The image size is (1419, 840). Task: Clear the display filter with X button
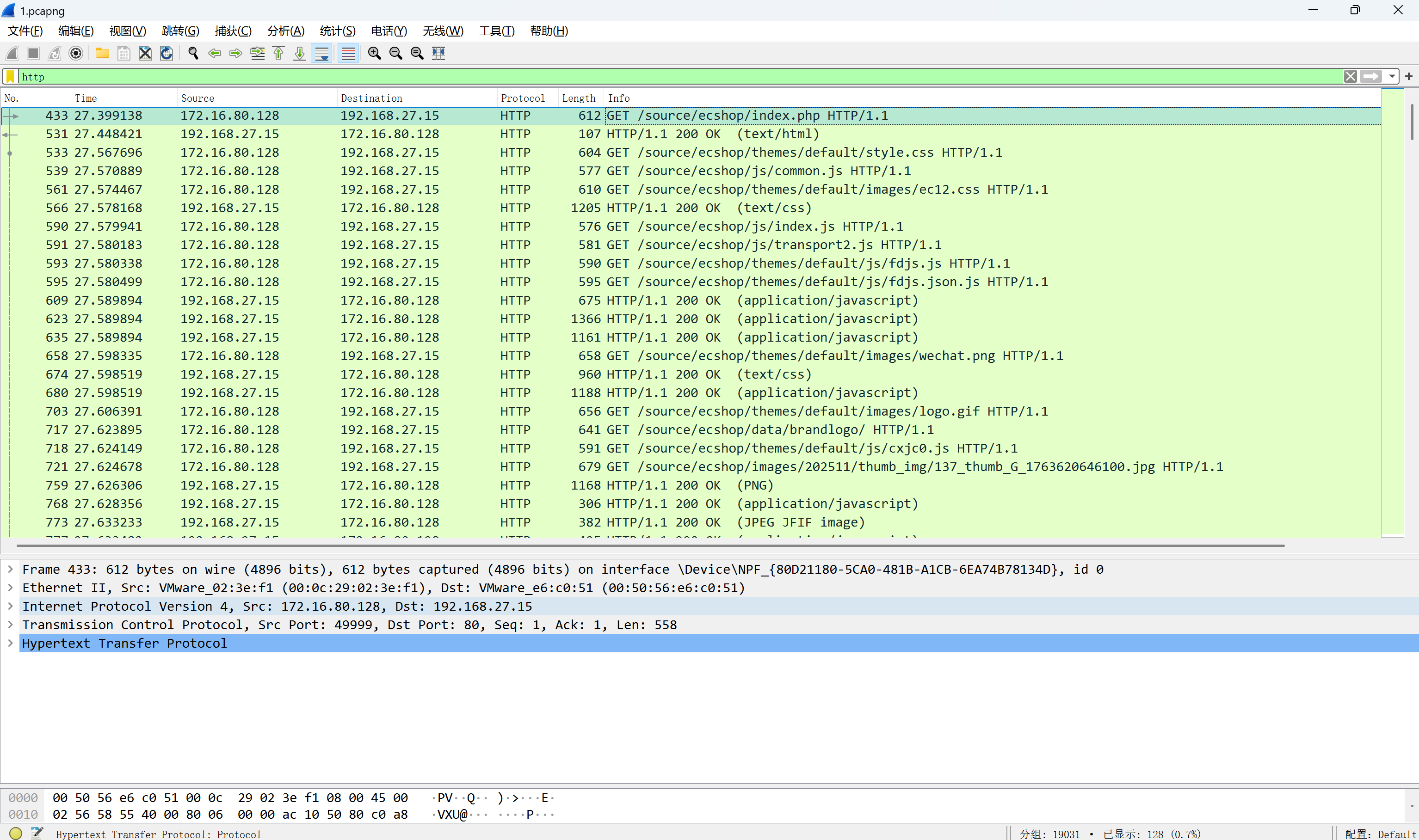(1351, 76)
